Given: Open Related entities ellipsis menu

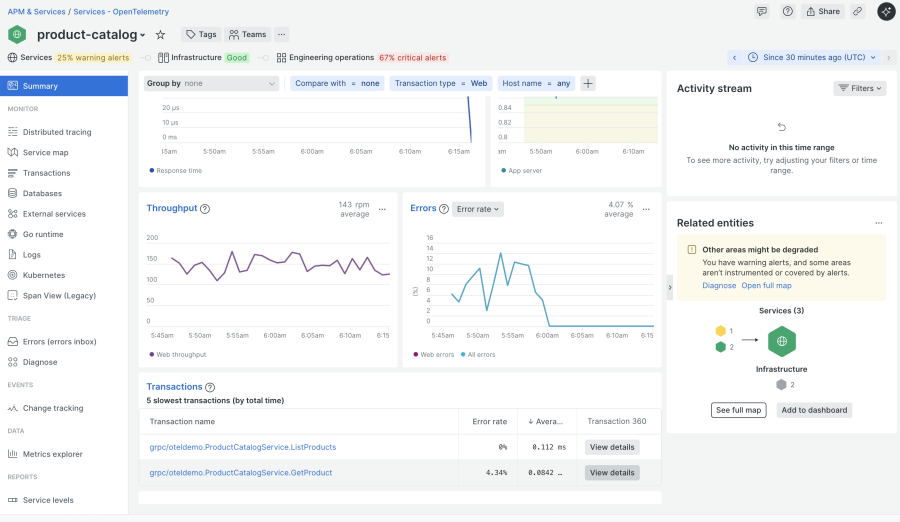Looking at the screenshot, I should click(x=879, y=223).
